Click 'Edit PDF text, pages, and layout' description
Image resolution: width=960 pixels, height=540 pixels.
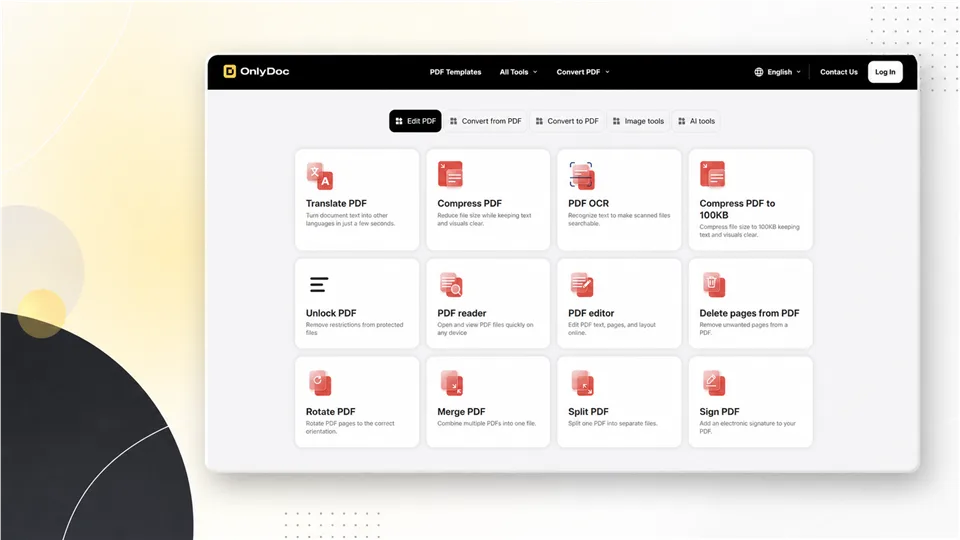click(612, 329)
